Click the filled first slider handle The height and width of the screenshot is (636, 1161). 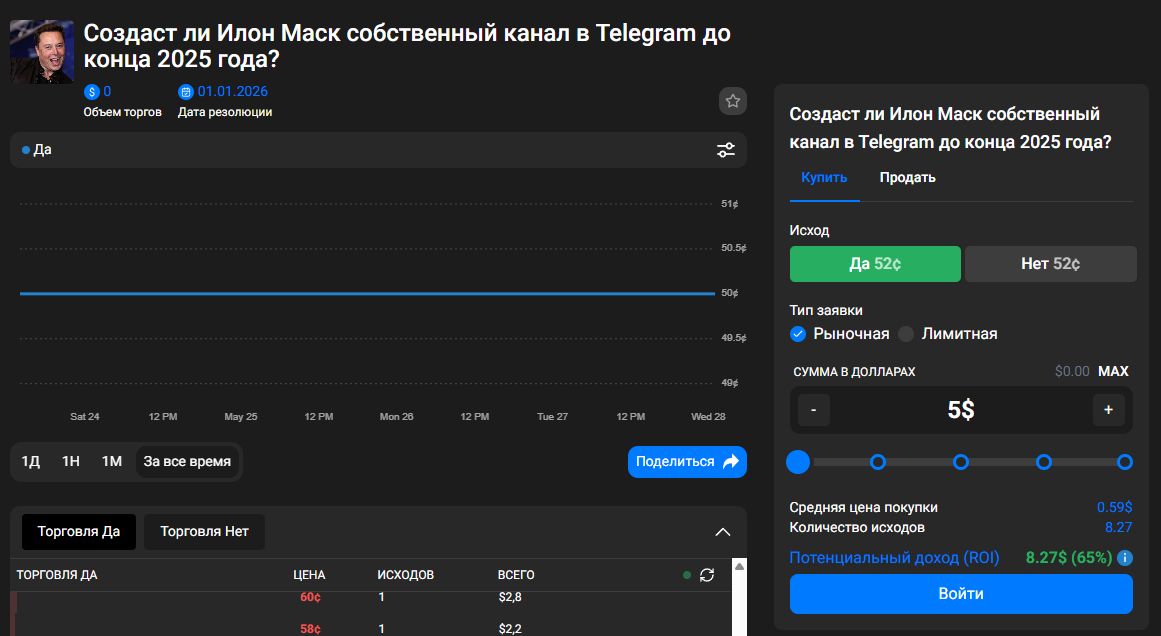coord(797,462)
